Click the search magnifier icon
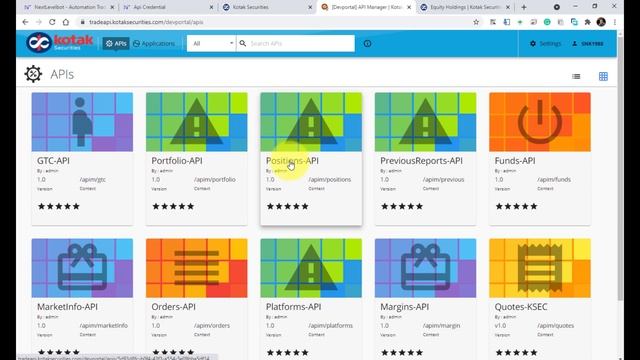 [x=243, y=43]
